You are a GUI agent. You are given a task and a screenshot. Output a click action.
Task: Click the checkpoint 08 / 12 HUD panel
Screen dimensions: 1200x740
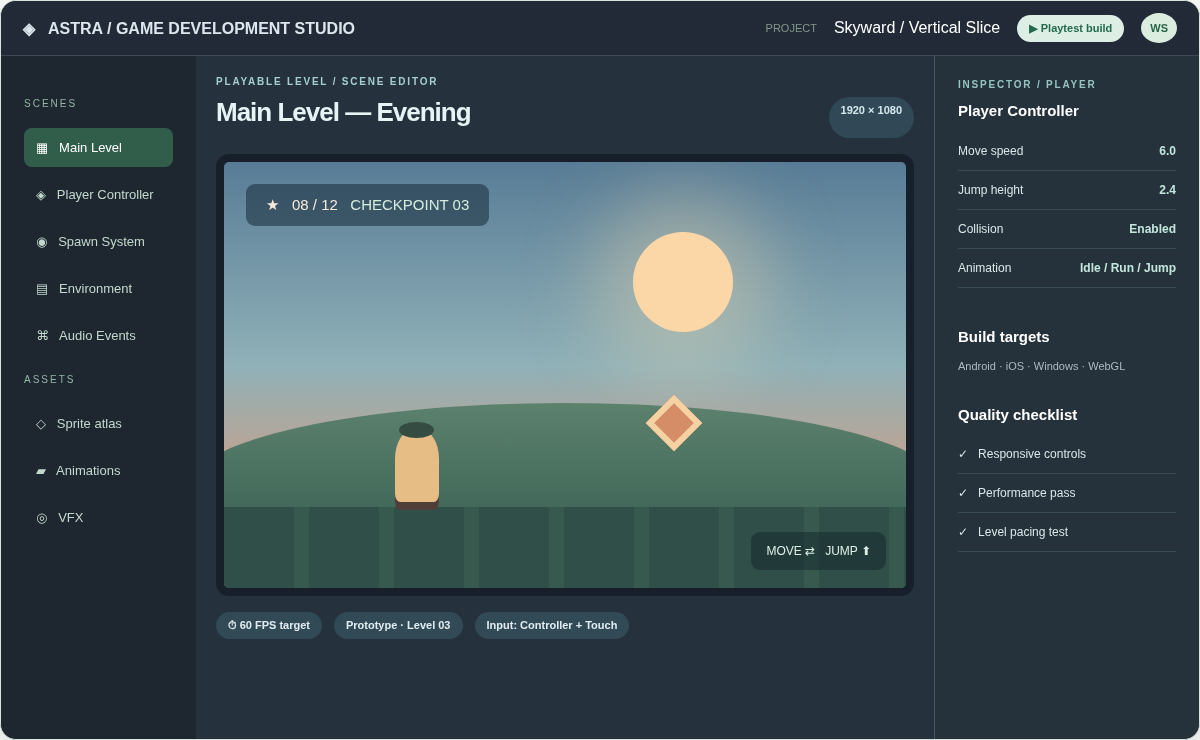(x=367, y=205)
